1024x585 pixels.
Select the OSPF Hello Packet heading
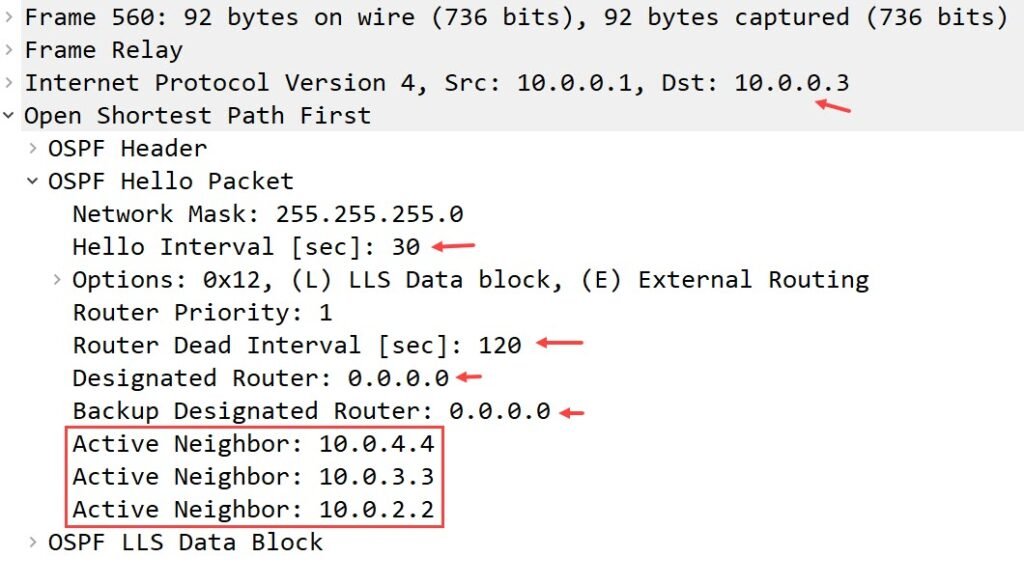(170, 181)
